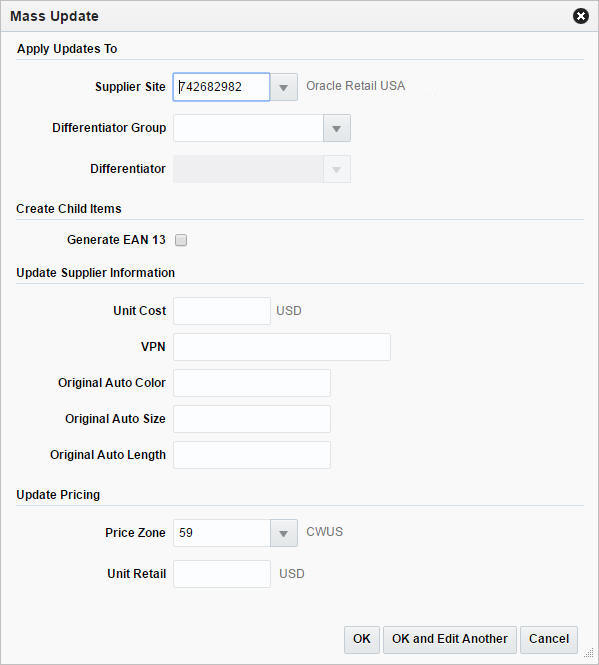Click the Original Auto Length field
The height and width of the screenshot is (665, 599).
pyautogui.click(x=252, y=455)
